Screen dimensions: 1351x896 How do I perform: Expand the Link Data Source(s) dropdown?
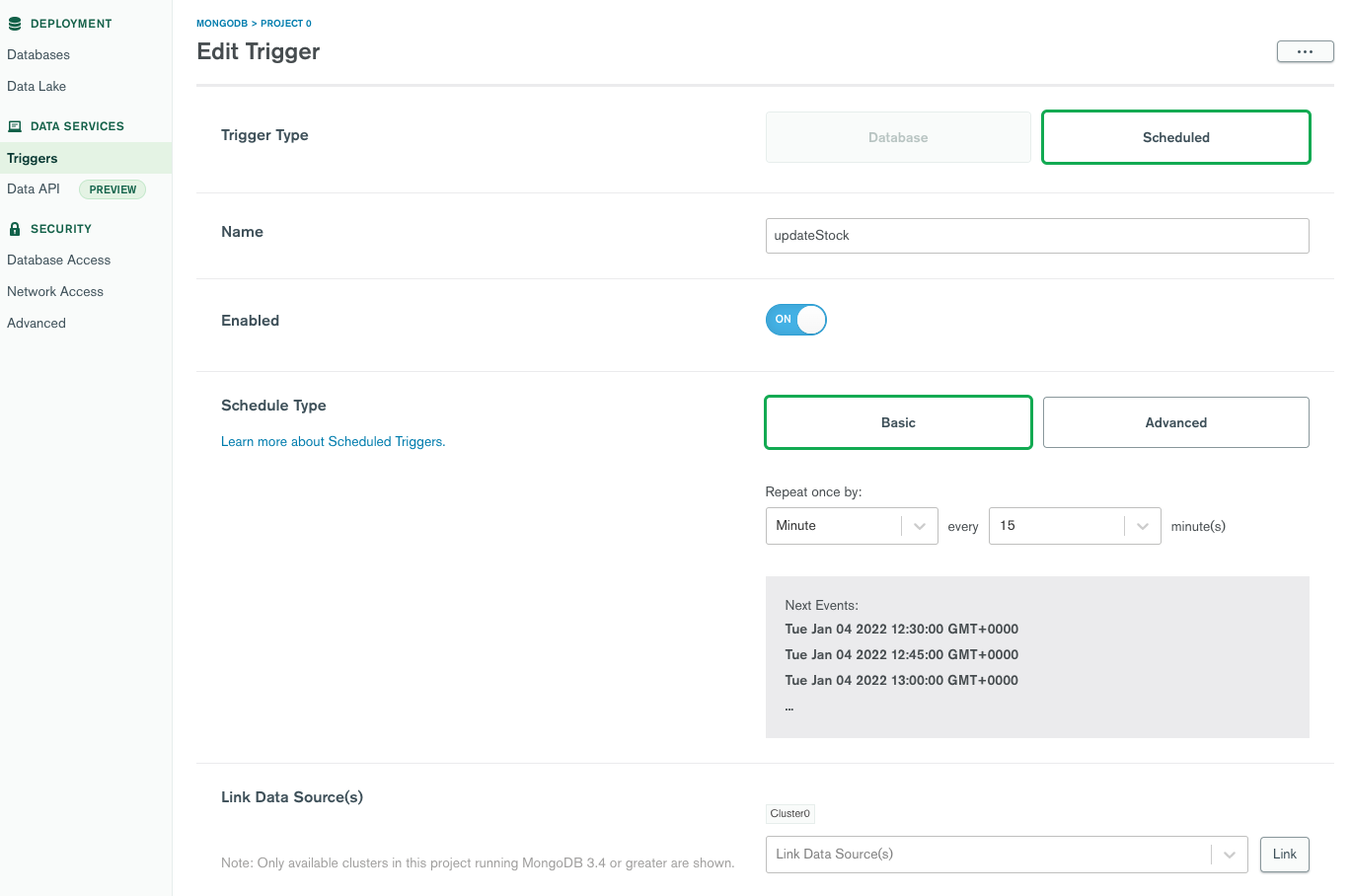(1007, 855)
